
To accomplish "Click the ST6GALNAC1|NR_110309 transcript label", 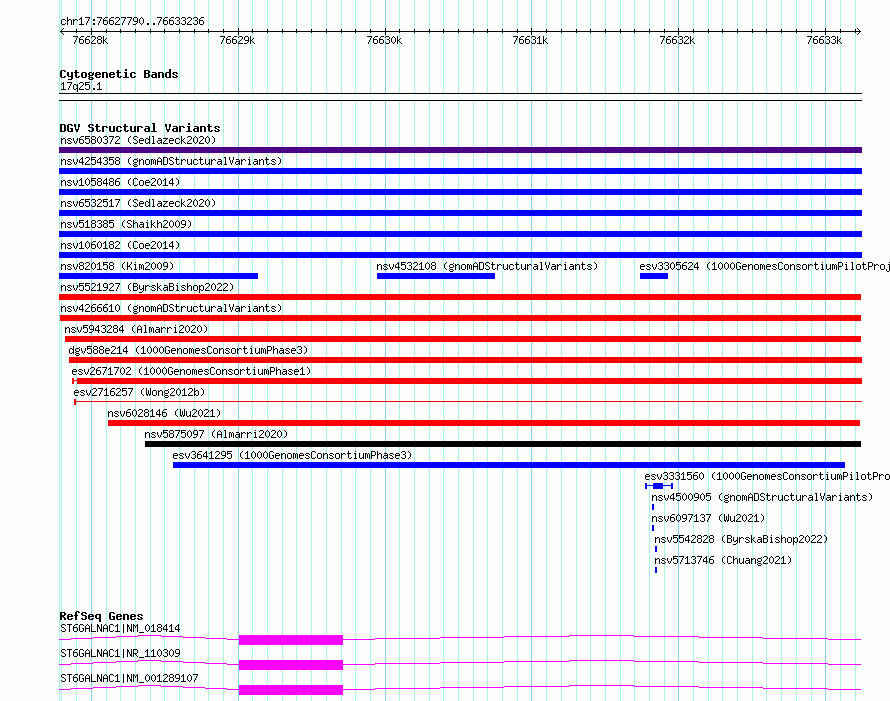I will pos(120,653).
